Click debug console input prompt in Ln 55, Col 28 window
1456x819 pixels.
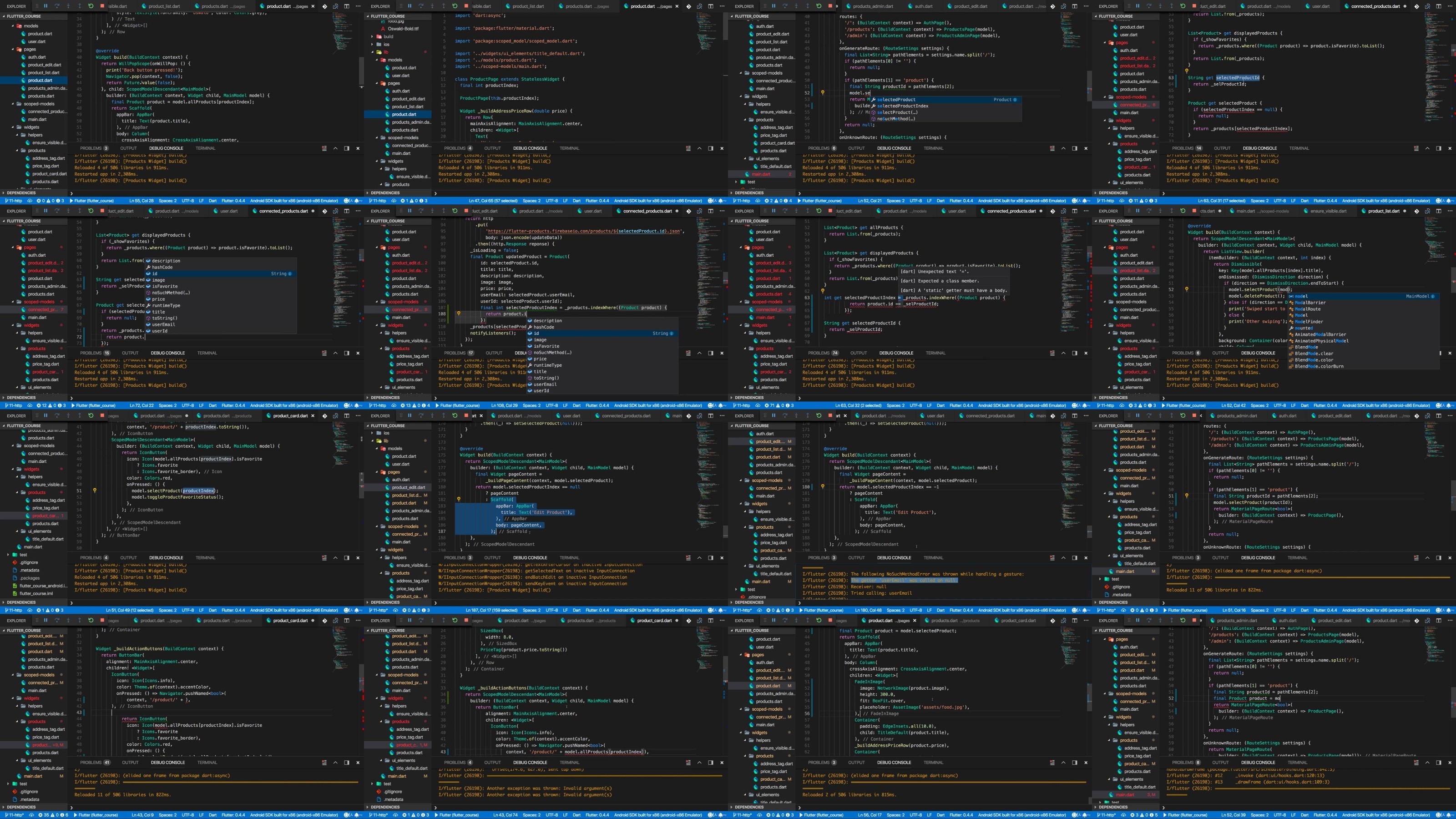(x=215, y=193)
